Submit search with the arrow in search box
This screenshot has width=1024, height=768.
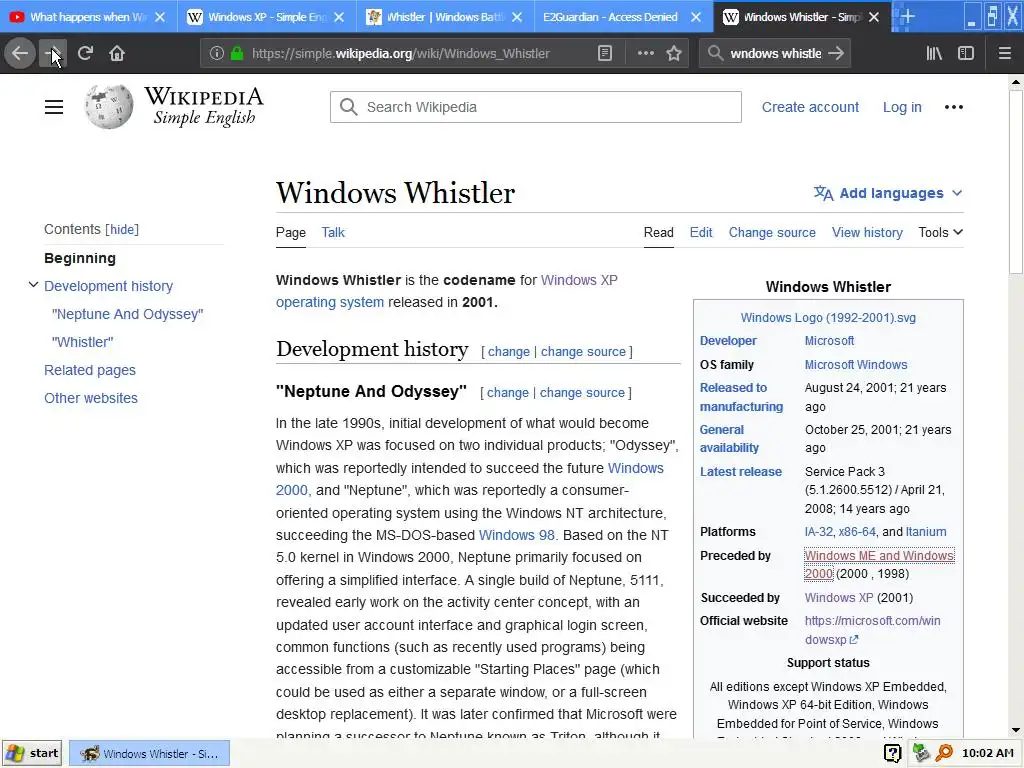(x=836, y=54)
